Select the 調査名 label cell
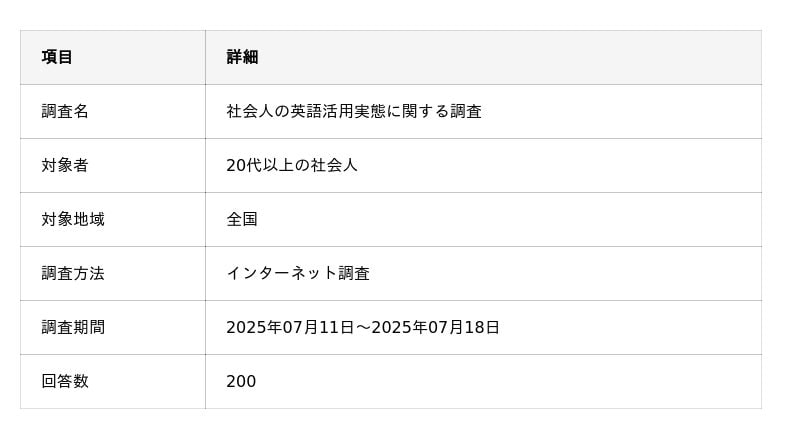The width and height of the screenshot is (800, 439). click(113, 111)
